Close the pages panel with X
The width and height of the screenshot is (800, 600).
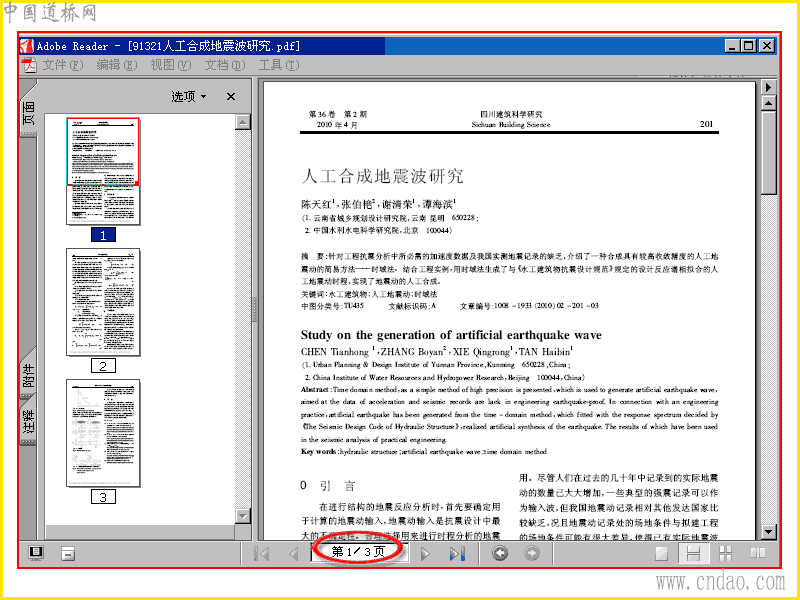coord(231,96)
